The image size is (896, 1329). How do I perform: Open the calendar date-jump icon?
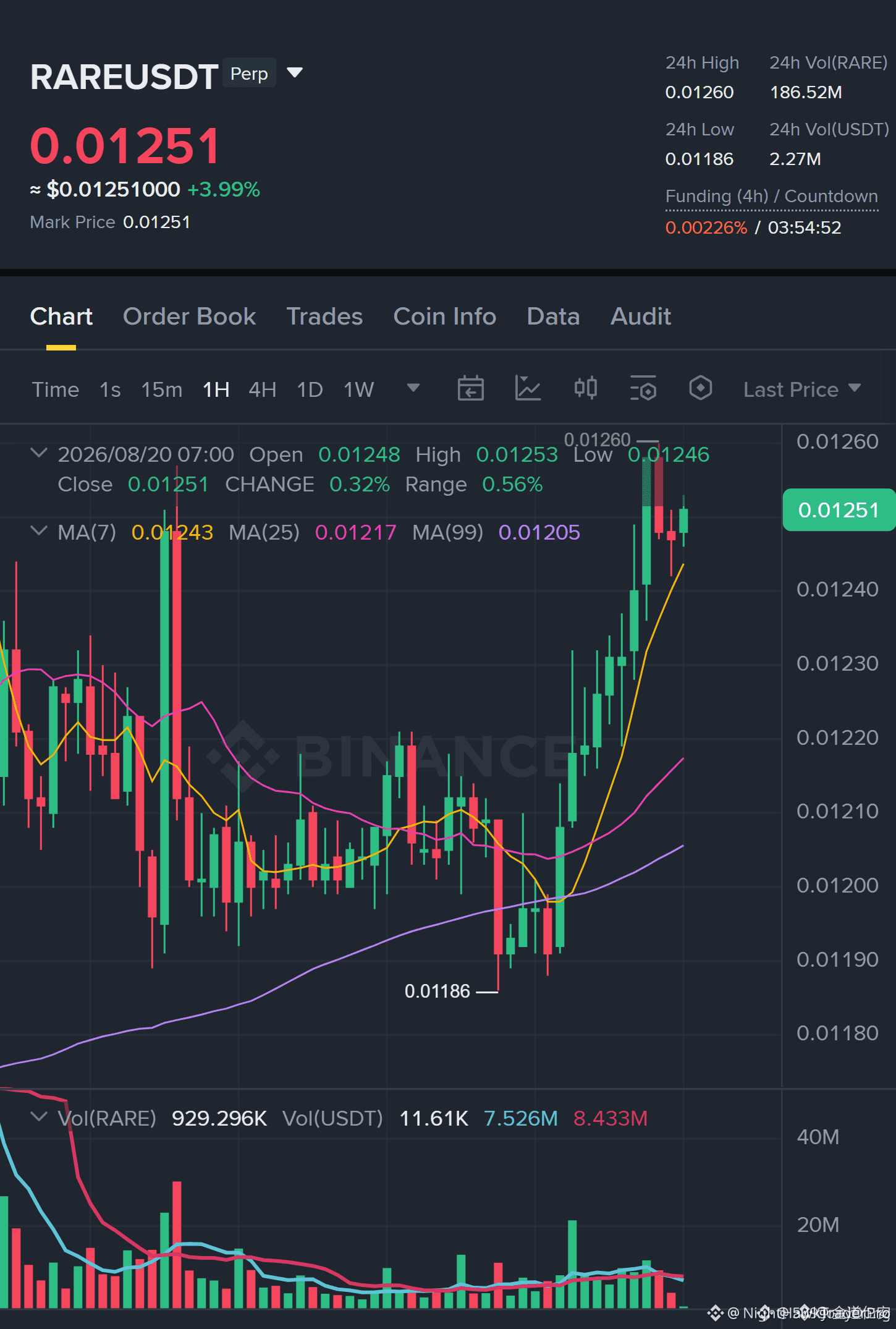coord(470,389)
